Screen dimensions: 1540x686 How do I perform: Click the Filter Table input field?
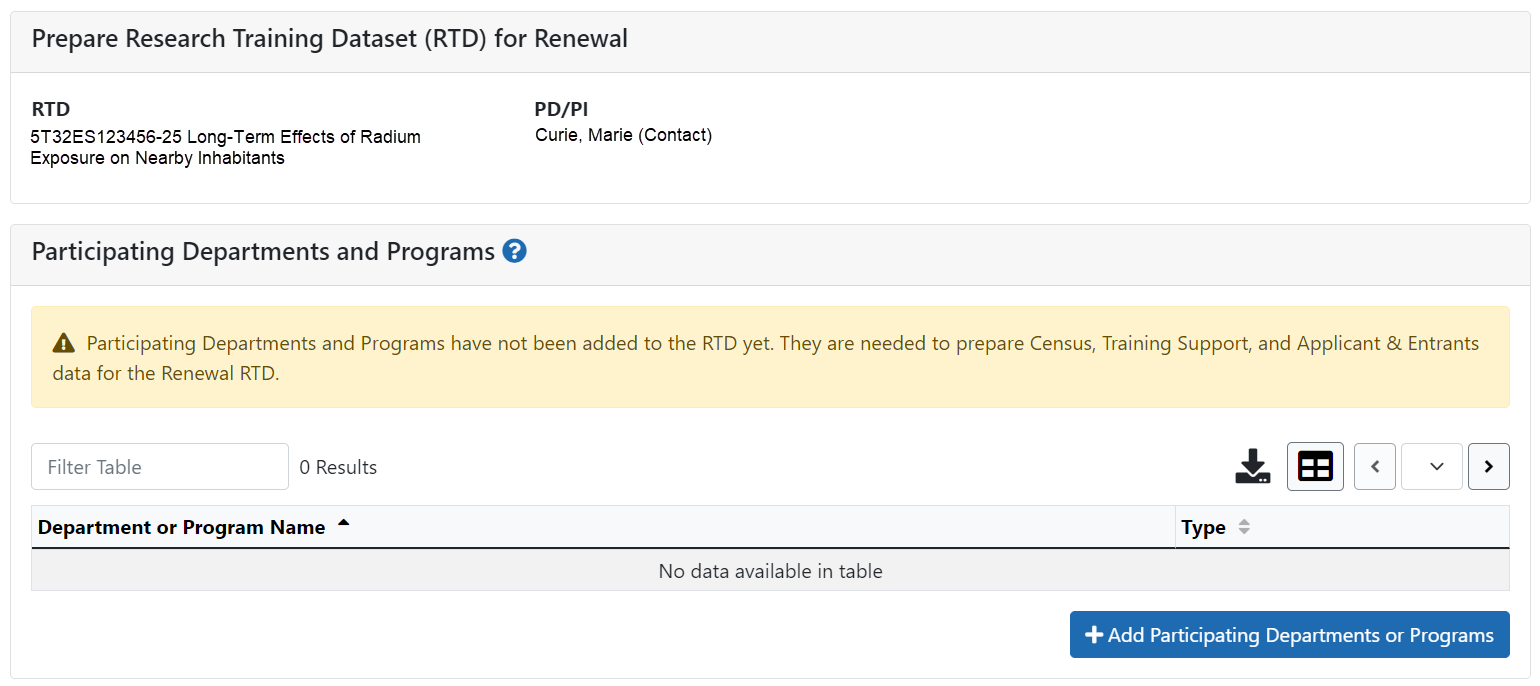tap(160, 467)
